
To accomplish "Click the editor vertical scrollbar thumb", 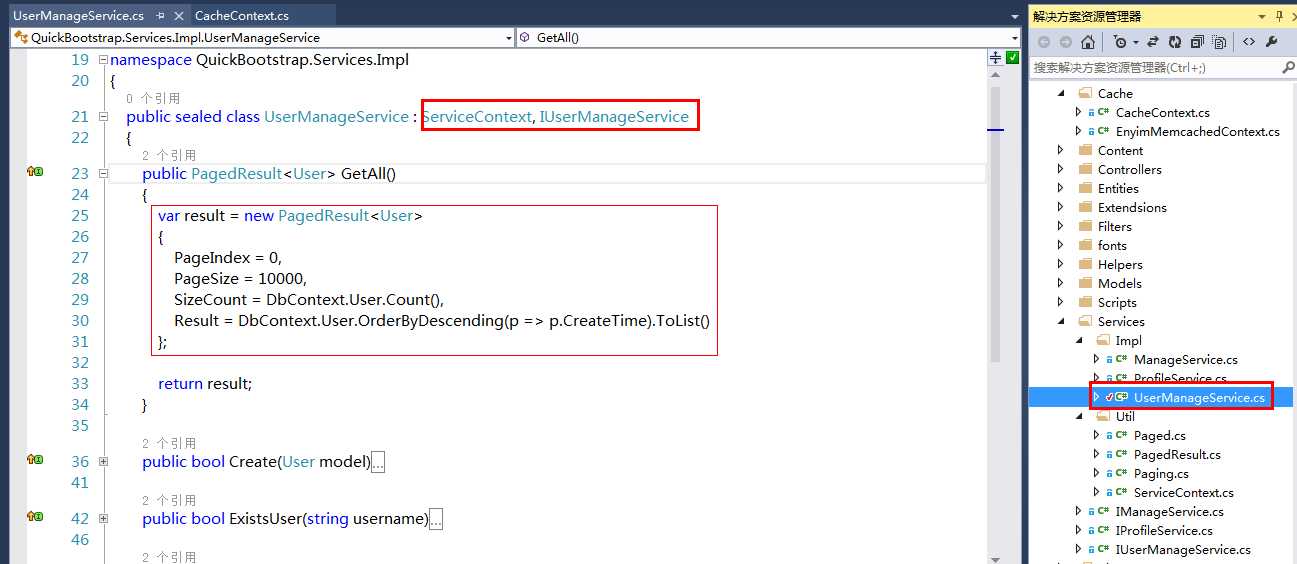I will [996, 225].
